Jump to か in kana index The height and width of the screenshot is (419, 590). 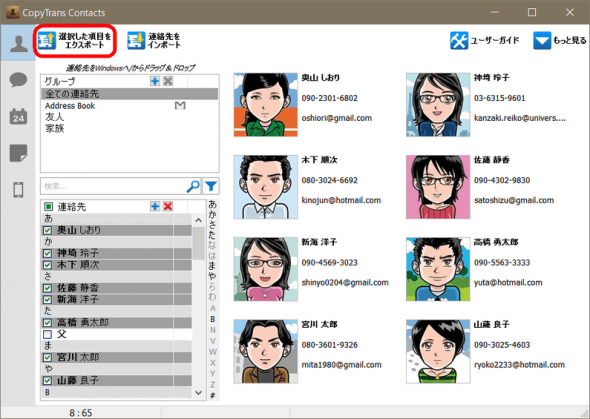[x=213, y=214]
